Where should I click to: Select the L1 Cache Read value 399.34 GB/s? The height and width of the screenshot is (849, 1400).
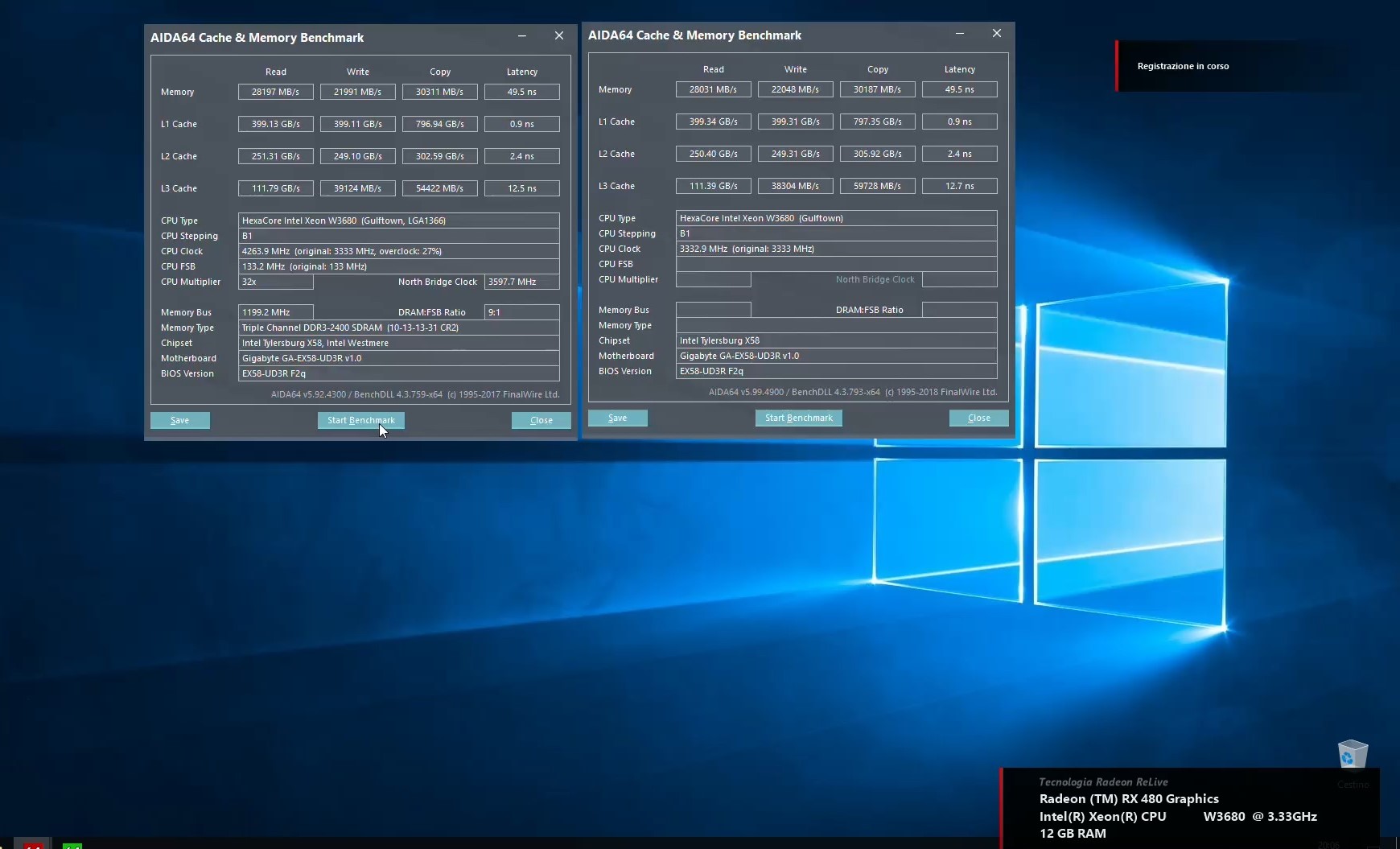[714, 122]
